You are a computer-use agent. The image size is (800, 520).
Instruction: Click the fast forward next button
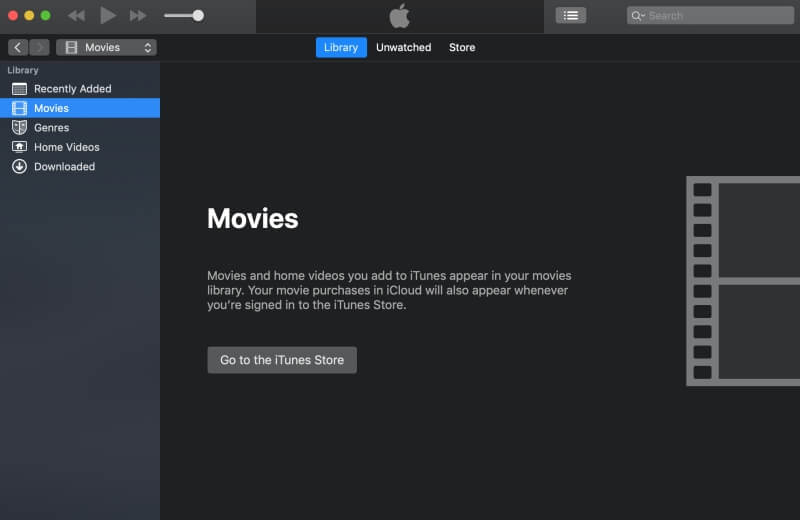(x=138, y=16)
